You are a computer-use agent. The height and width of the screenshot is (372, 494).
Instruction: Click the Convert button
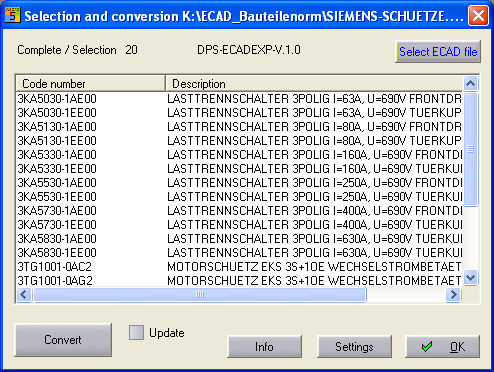pos(63,340)
